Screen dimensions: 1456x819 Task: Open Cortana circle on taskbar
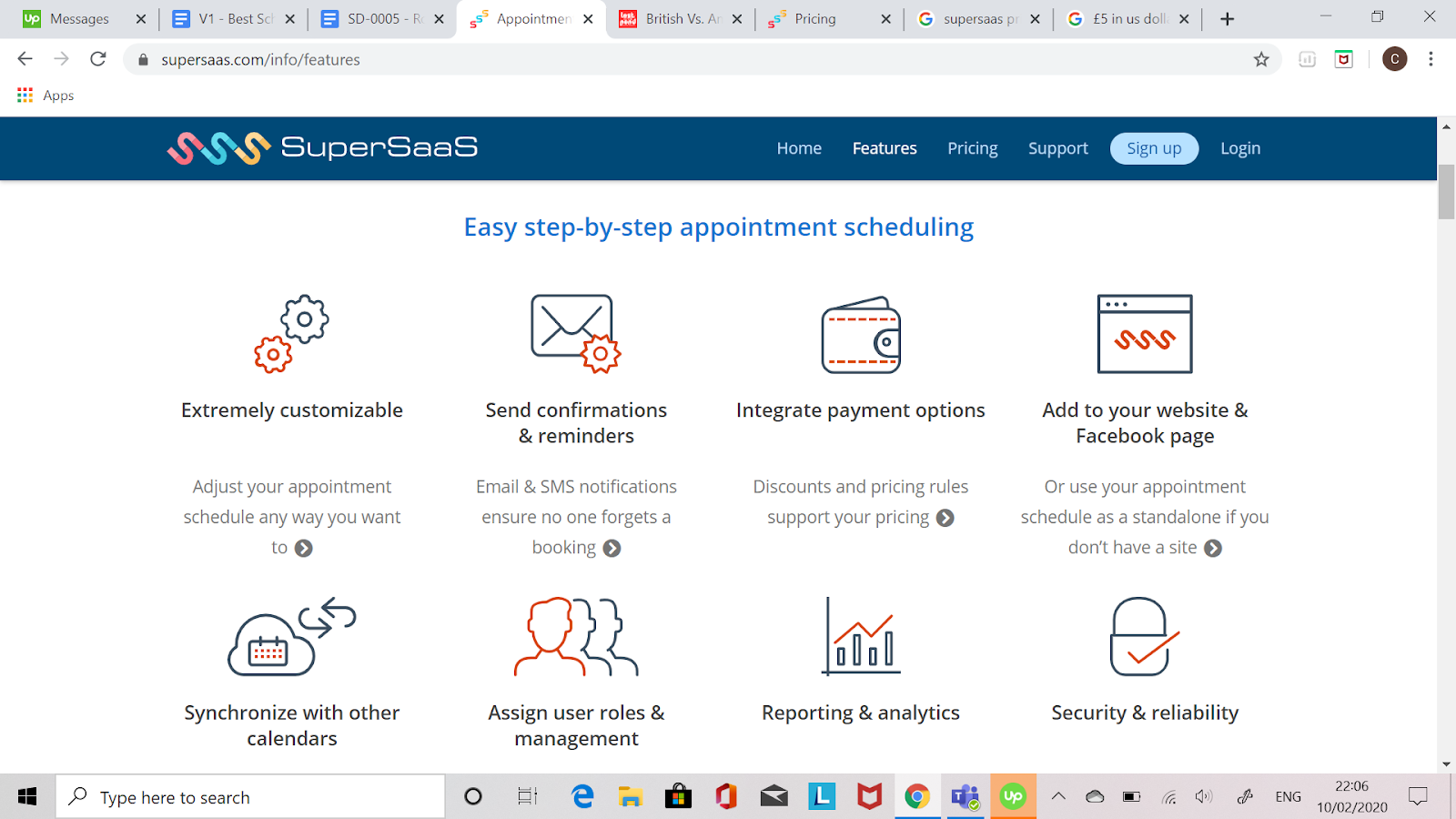(473, 797)
